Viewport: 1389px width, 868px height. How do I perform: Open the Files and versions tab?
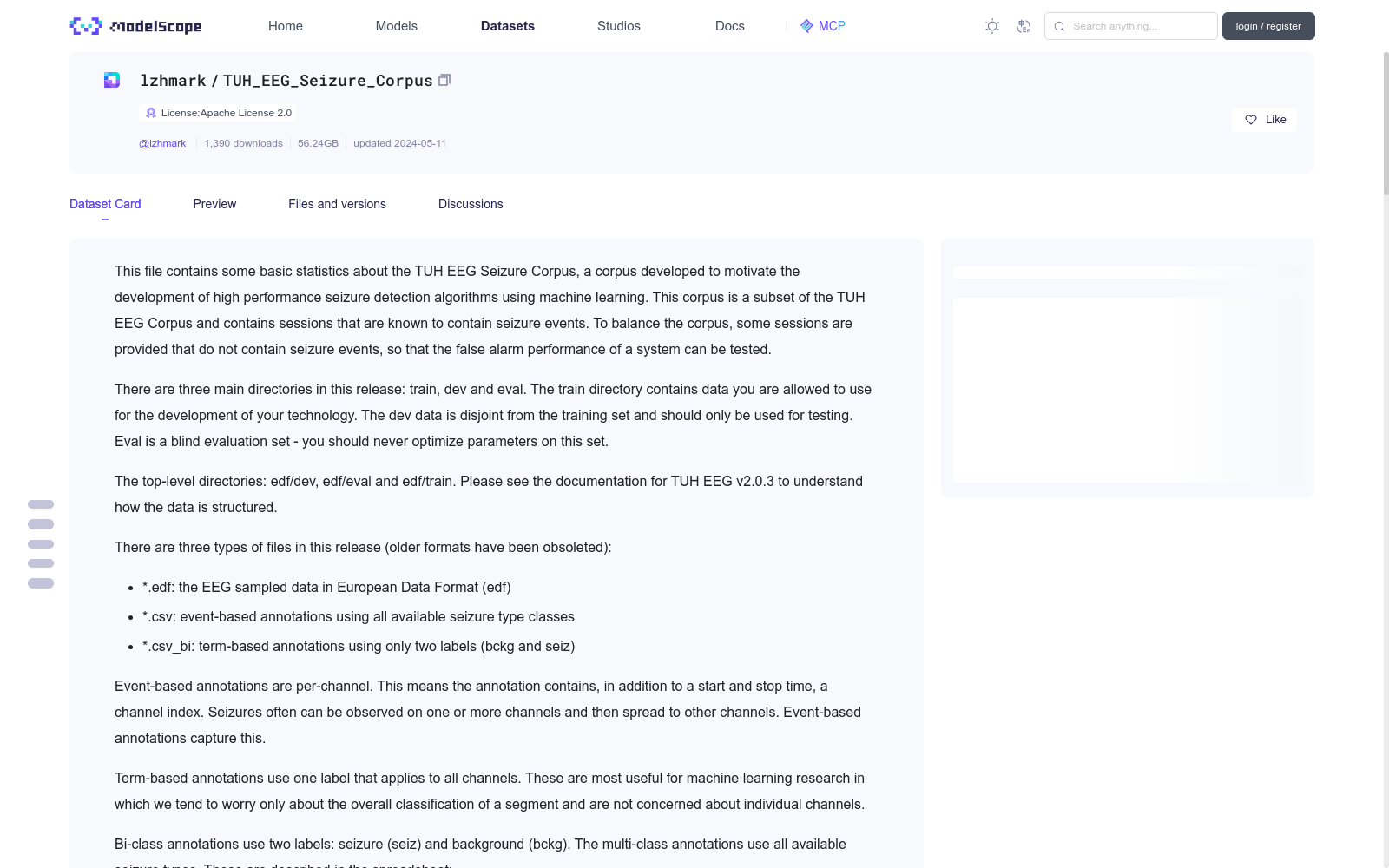pos(337,204)
